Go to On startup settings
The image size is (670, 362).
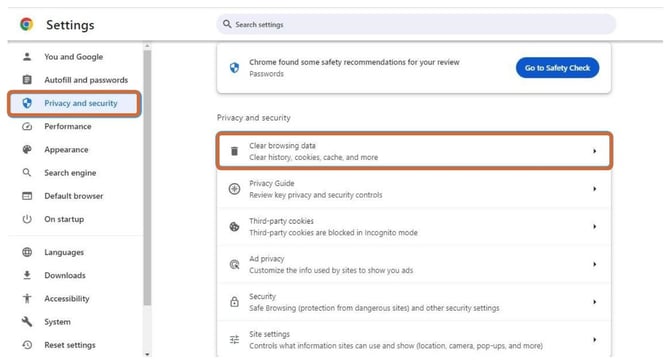click(x=64, y=219)
